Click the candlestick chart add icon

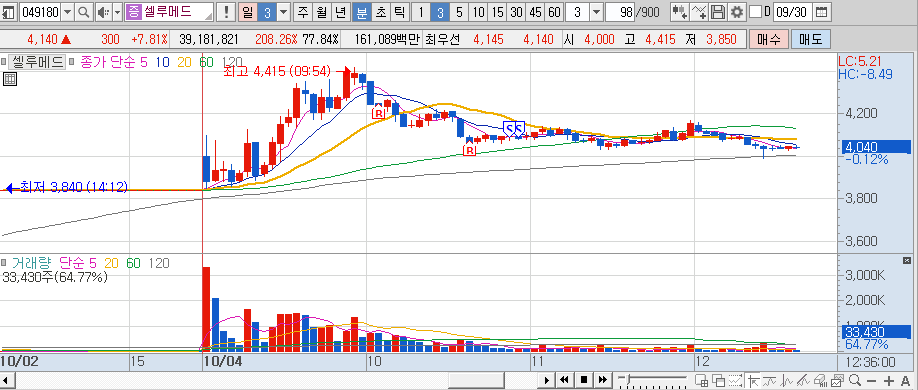[680, 11]
